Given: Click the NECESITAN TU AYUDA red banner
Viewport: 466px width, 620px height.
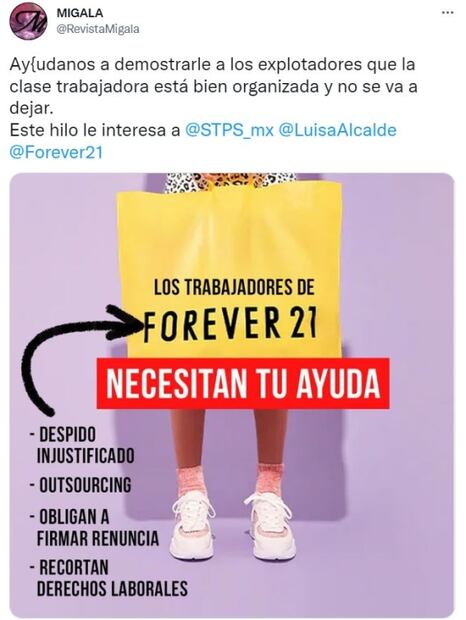Looking at the screenshot, I should (x=243, y=383).
